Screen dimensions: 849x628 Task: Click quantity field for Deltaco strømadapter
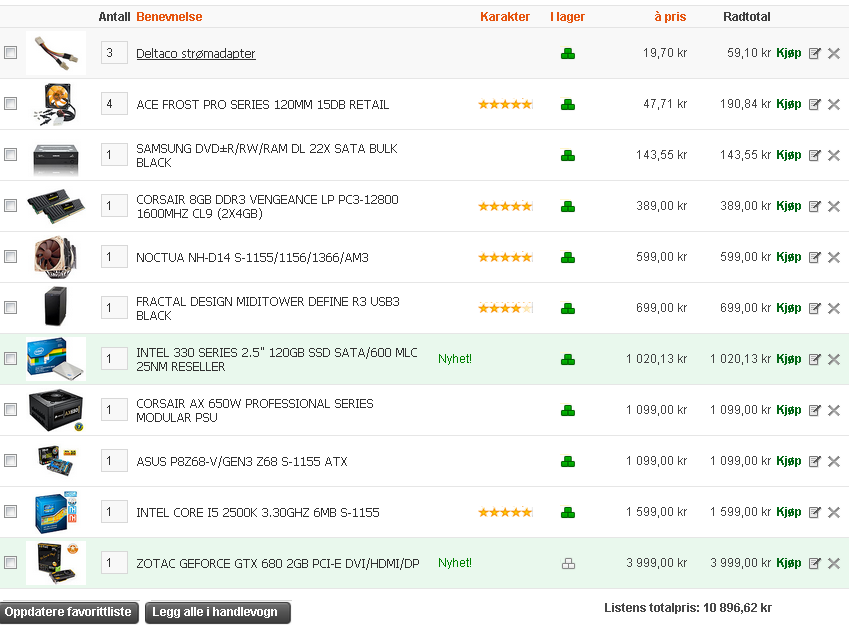coord(114,53)
